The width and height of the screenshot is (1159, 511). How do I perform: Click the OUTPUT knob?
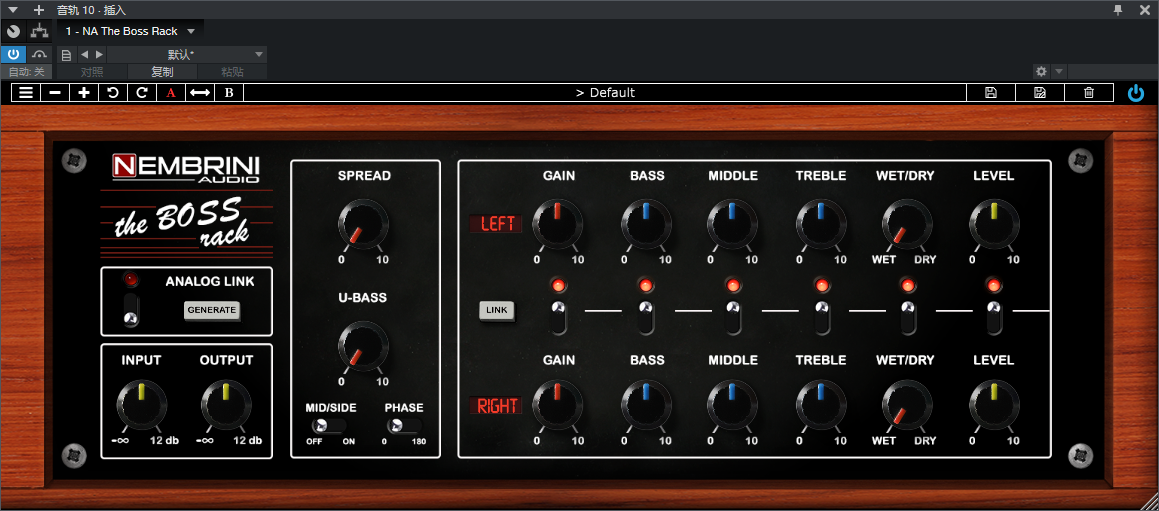[227, 405]
